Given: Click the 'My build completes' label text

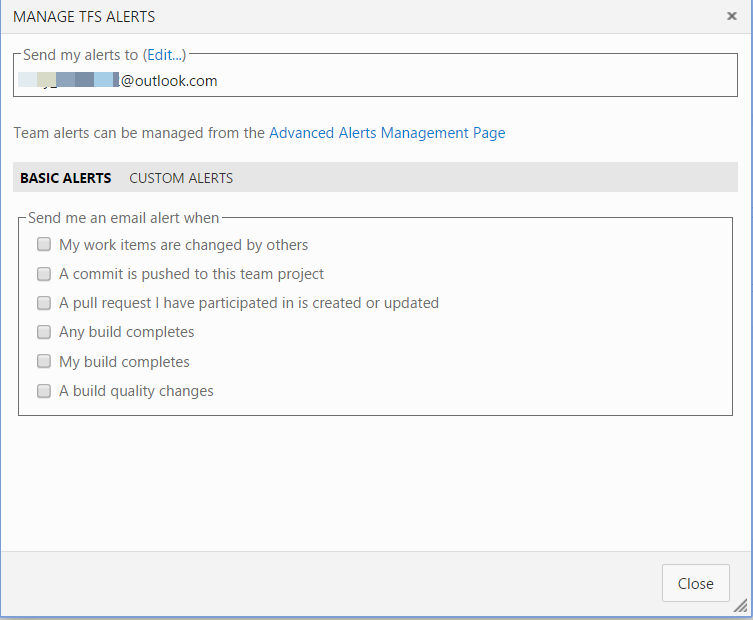Looking at the screenshot, I should coord(124,361).
